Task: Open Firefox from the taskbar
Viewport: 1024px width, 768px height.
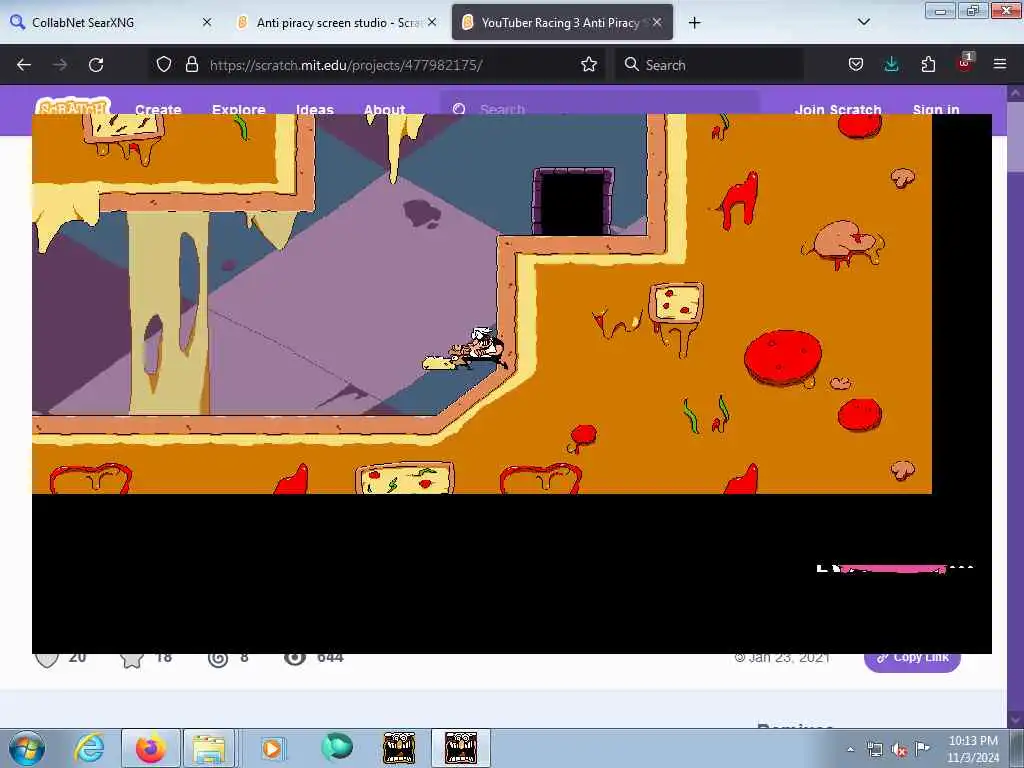Action: point(150,748)
